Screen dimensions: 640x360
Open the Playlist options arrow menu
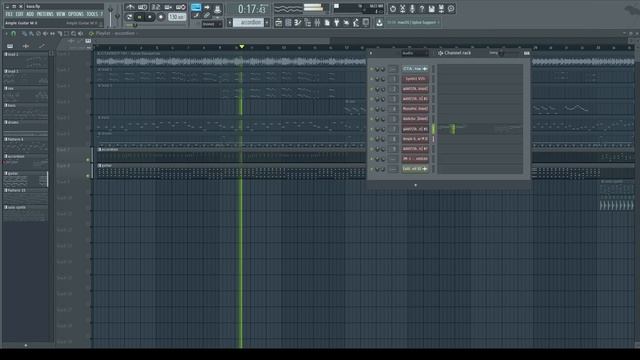click(x=7, y=33)
